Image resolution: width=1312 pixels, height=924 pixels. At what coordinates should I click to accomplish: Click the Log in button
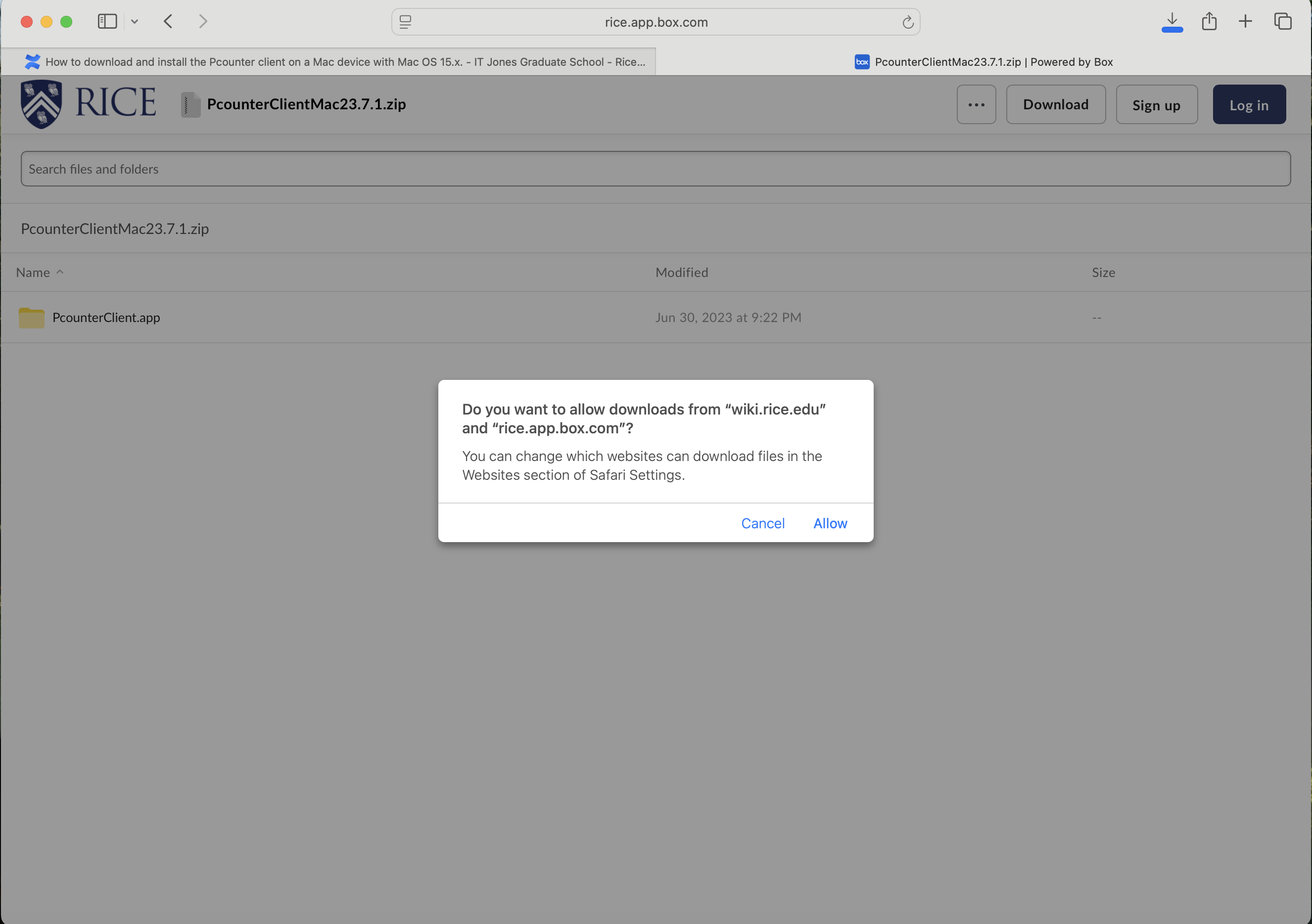(x=1249, y=104)
